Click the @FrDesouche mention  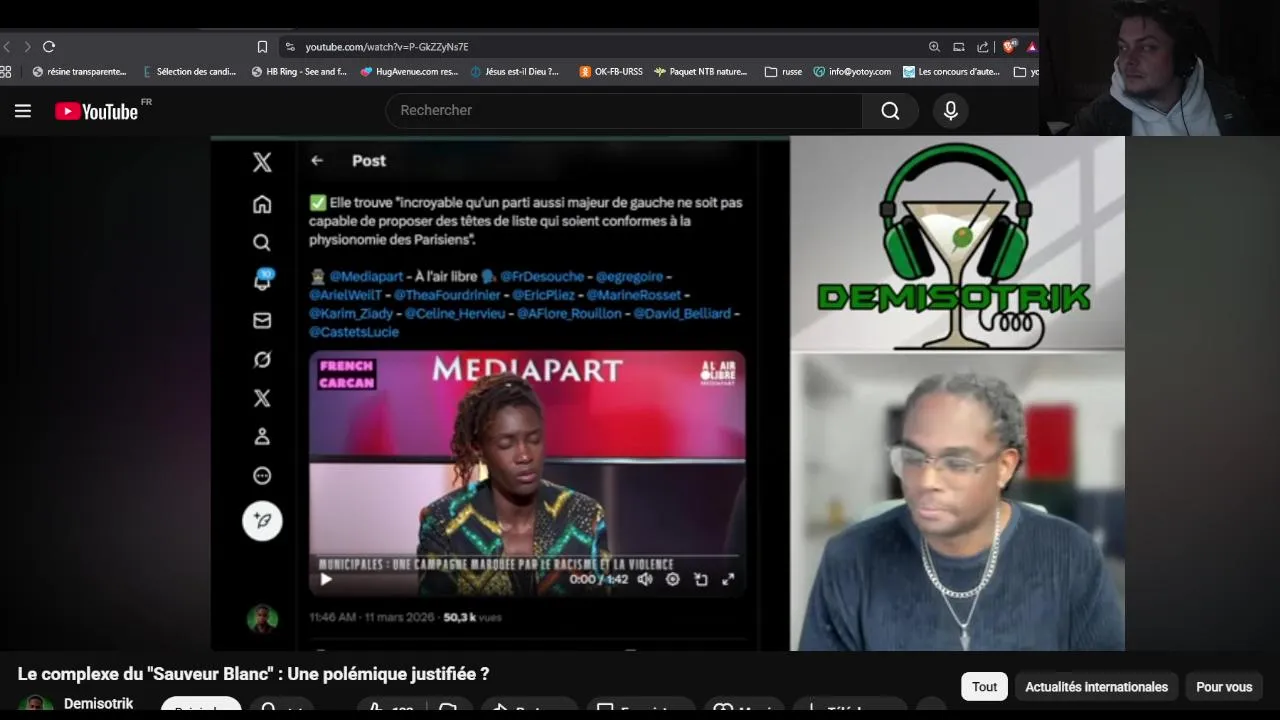coord(542,276)
